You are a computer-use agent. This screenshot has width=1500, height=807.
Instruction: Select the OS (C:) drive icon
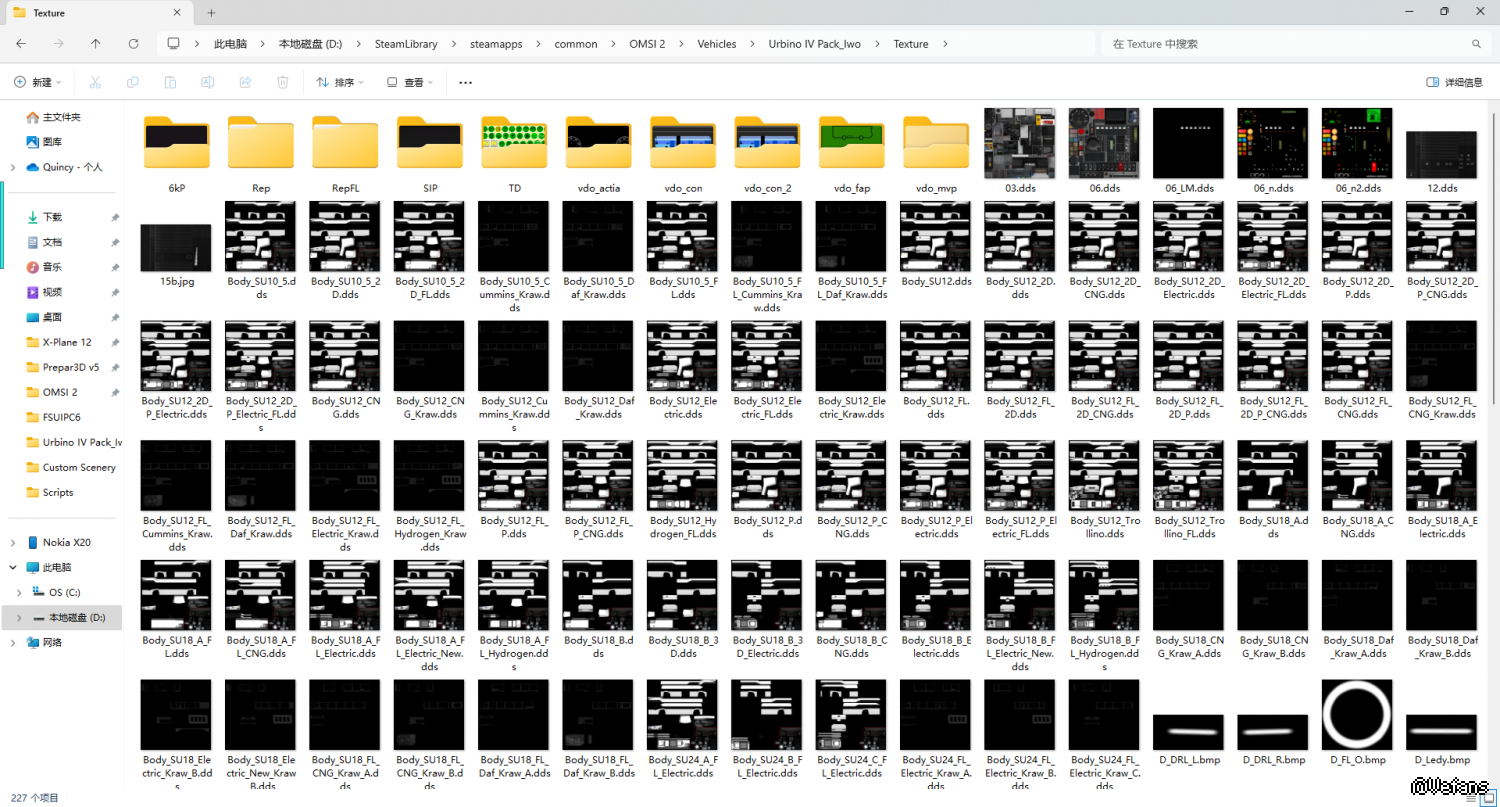point(37,592)
